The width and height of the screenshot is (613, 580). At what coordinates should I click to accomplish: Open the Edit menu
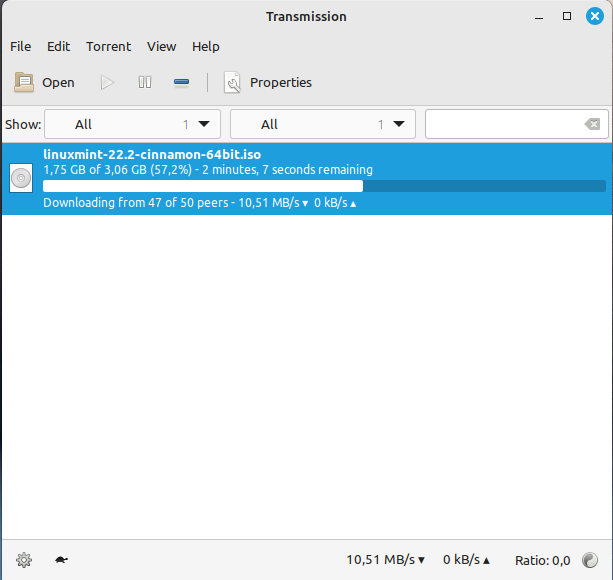point(58,47)
